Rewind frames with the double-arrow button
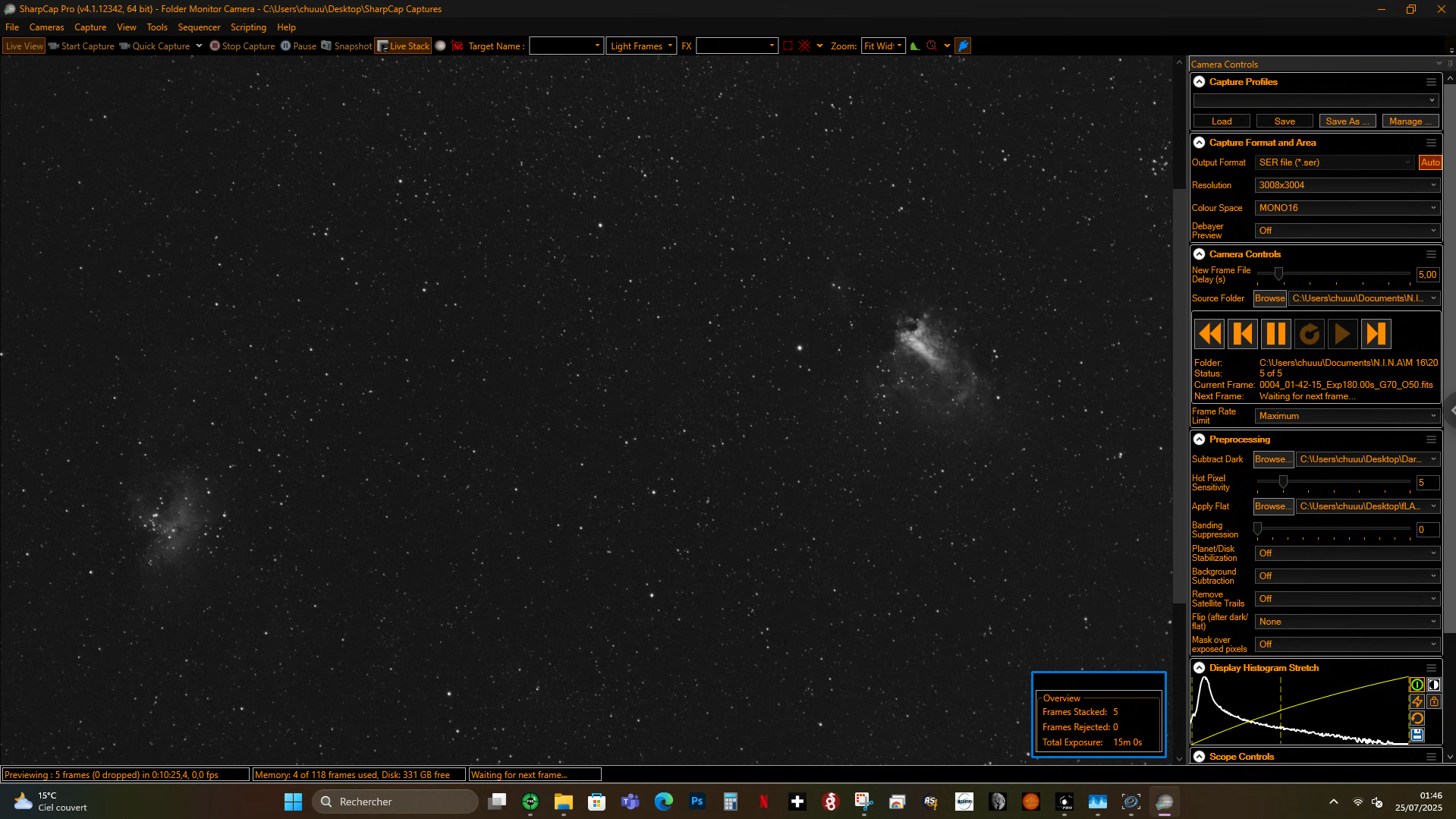This screenshot has height=819, width=1456. (1209, 334)
